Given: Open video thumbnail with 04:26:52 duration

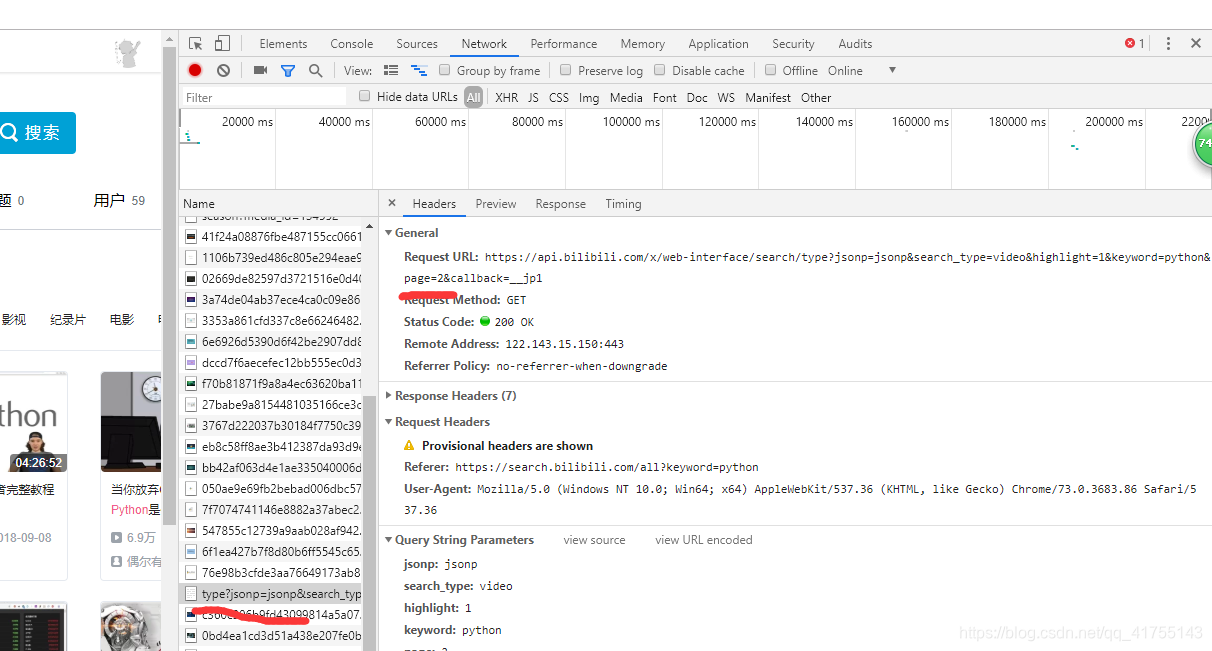Looking at the screenshot, I should coord(33,423).
